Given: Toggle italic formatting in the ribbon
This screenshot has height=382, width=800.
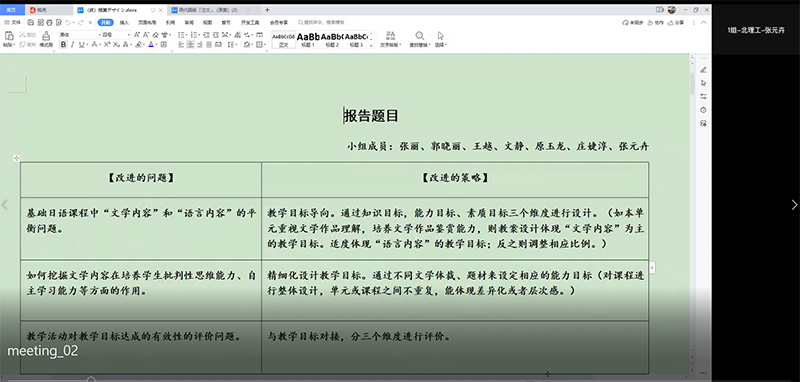Looking at the screenshot, I should click(72, 45).
